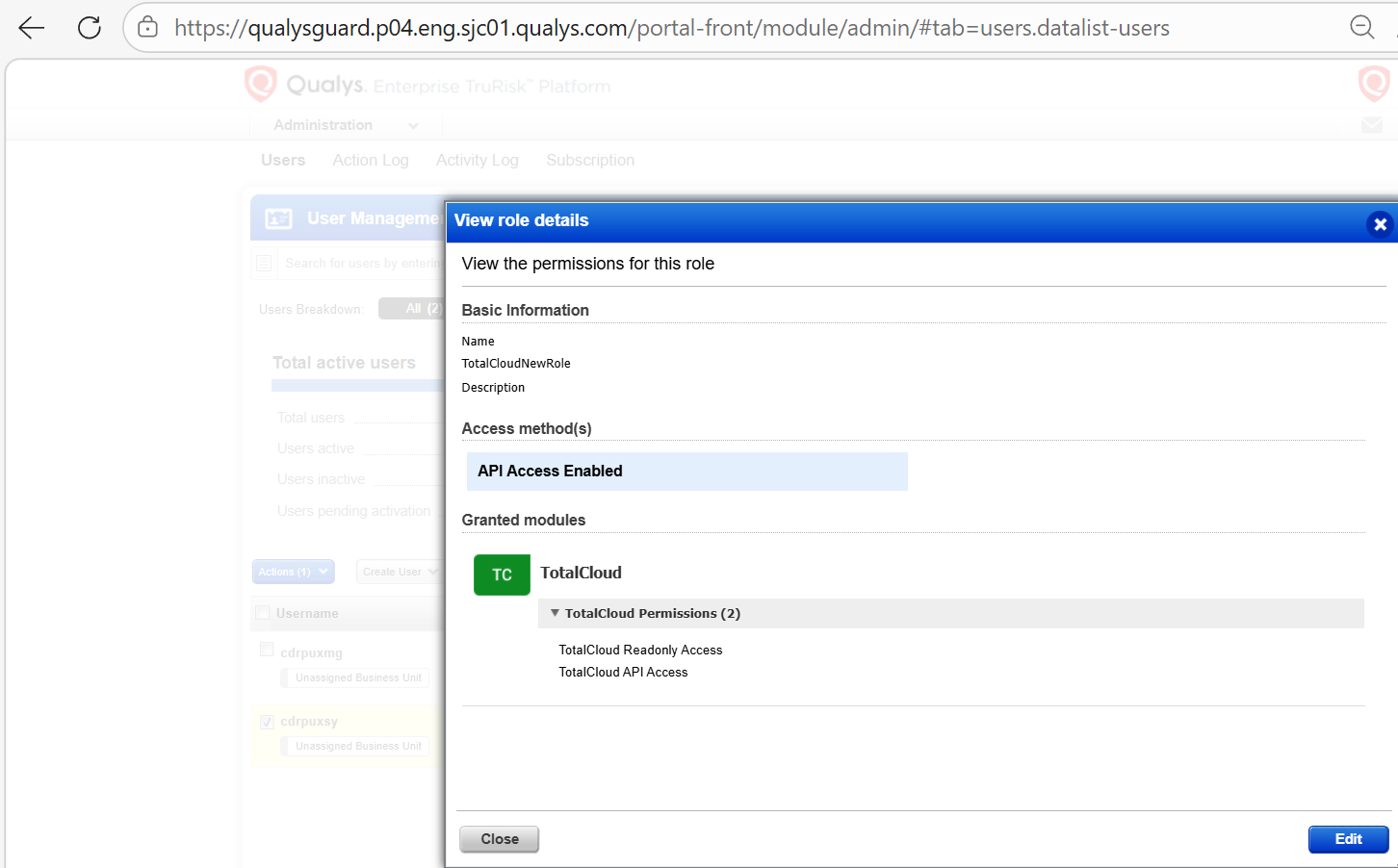1398x868 pixels.
Task: Sort by the Username column header
Action: click(307, 613)
